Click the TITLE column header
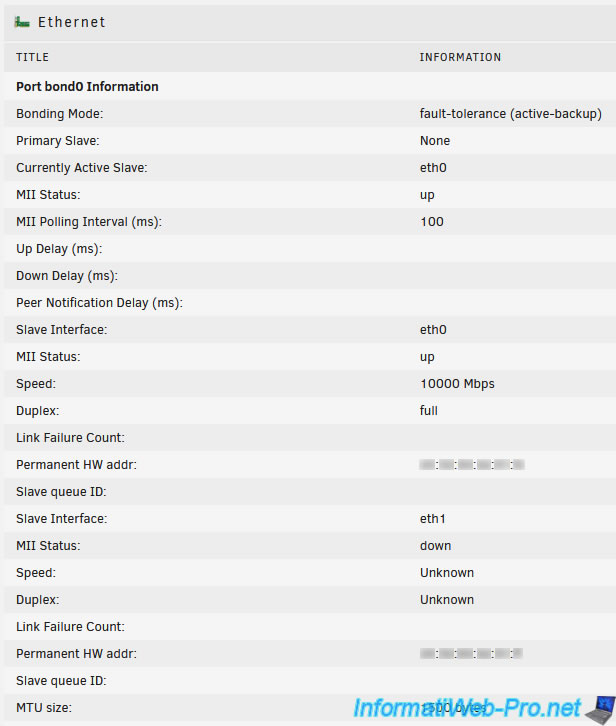Image resolution: width=616 pixels, height=726 pixels. coord(32,58)
